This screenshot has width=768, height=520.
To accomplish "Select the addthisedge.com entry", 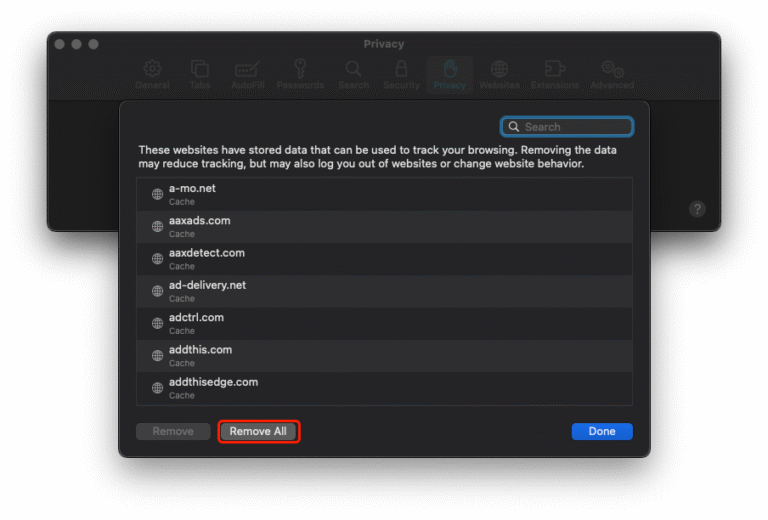I will click(x=384, y=388).
